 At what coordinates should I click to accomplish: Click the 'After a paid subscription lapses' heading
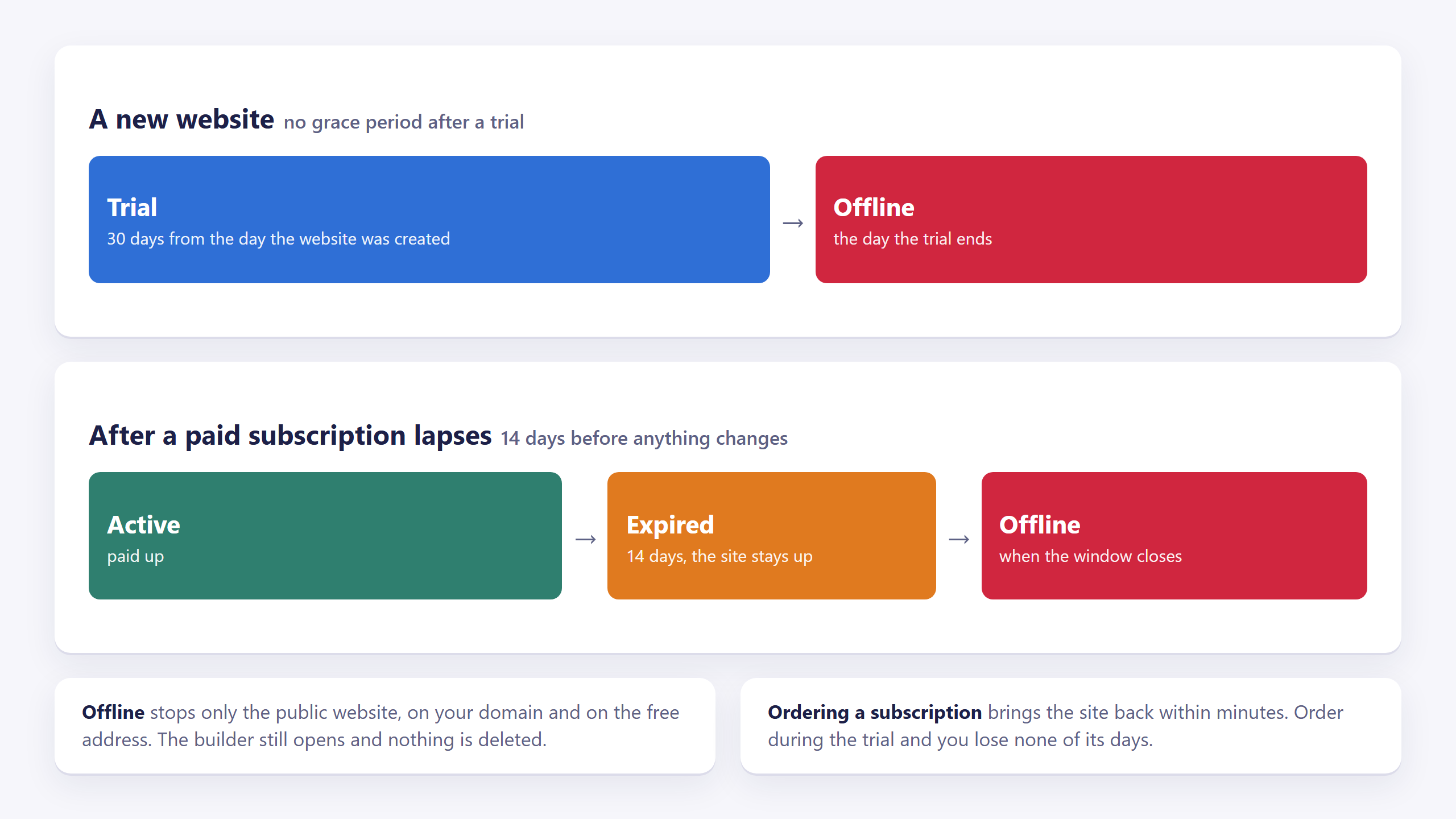290,436
